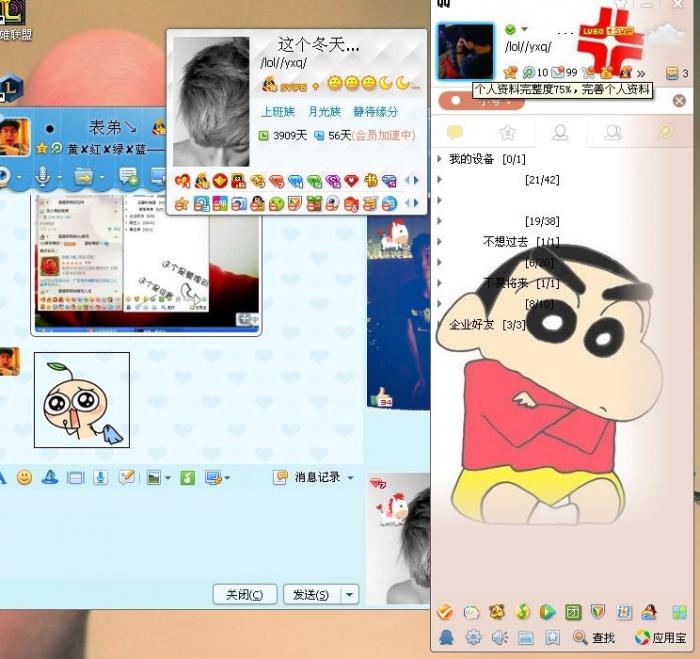
Task: Open the shopping cart icon in QQ header
Action: point(588,72)
